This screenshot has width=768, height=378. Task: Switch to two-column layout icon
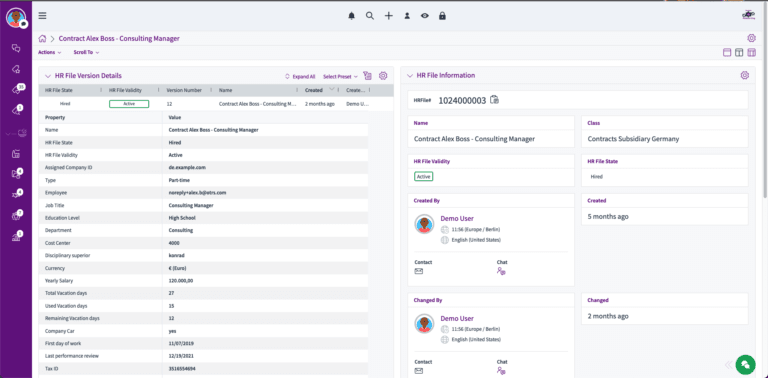coord(739,52)
